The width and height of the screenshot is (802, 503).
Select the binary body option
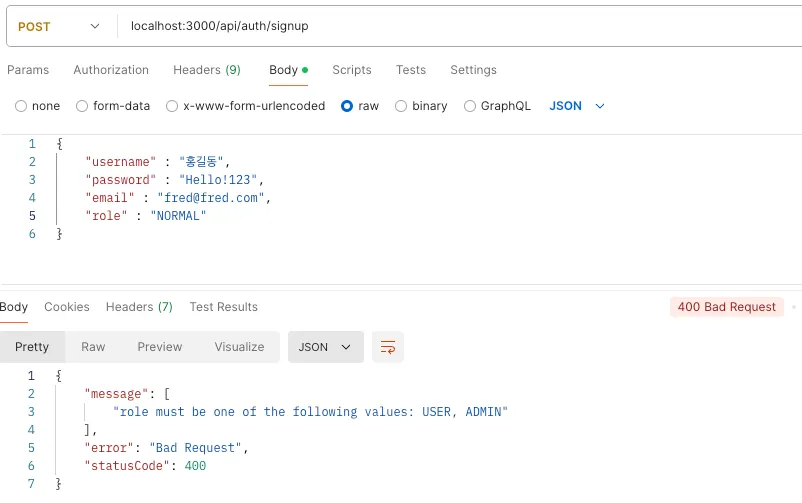(x=401, y=106)
